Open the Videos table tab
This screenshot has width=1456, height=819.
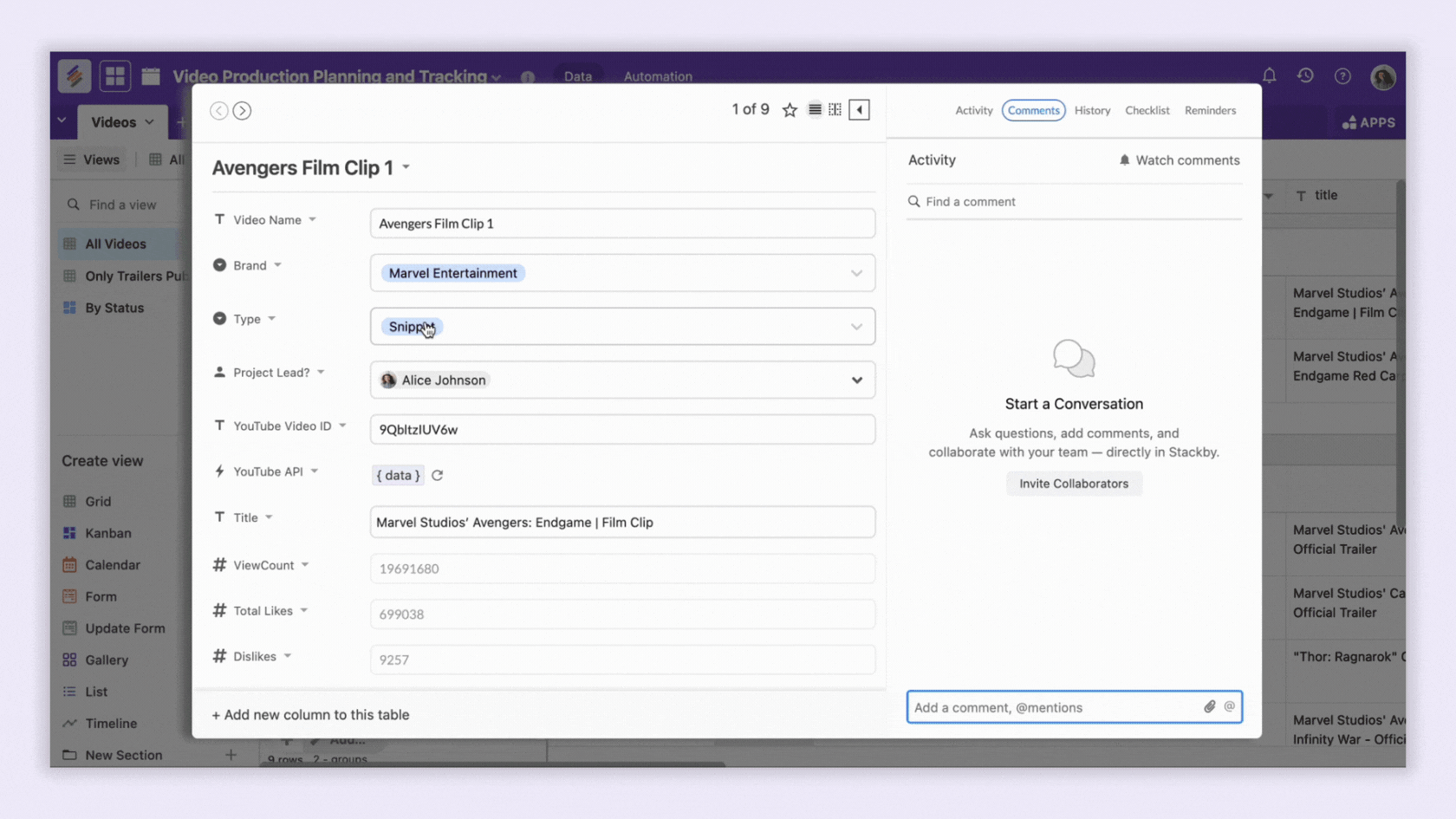(x=123, y=122)
